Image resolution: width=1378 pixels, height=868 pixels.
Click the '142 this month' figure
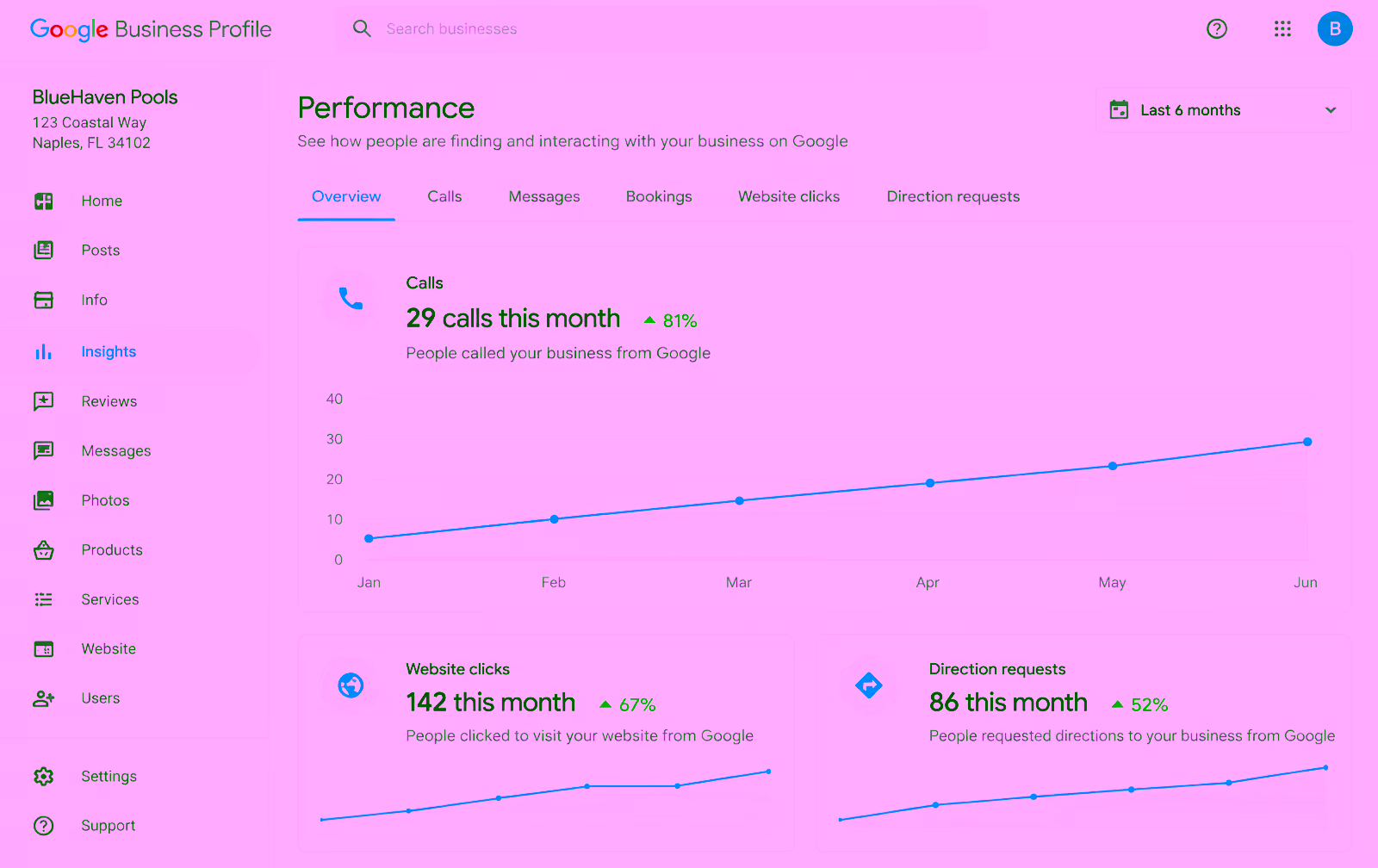[491, 703]
